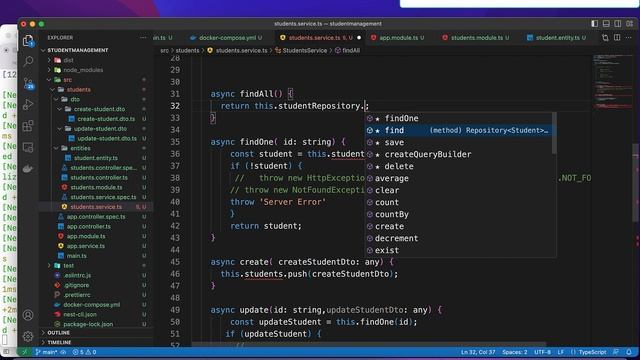Screen dimensions: 640x360
Task: Select the delete suggestion
Action: pos(458,166)
